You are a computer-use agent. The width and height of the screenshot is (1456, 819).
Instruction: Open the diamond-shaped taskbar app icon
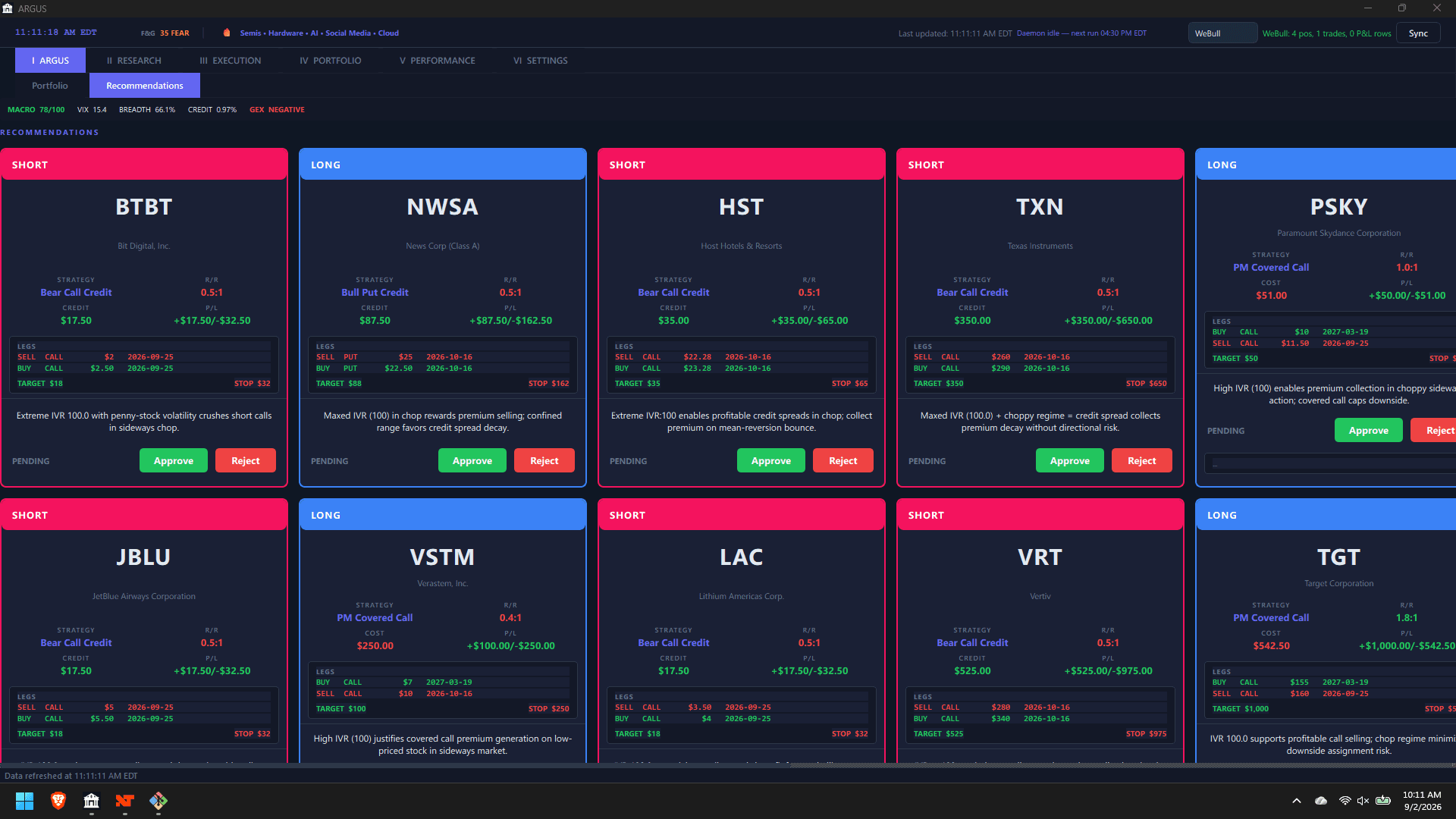point(158,801)
